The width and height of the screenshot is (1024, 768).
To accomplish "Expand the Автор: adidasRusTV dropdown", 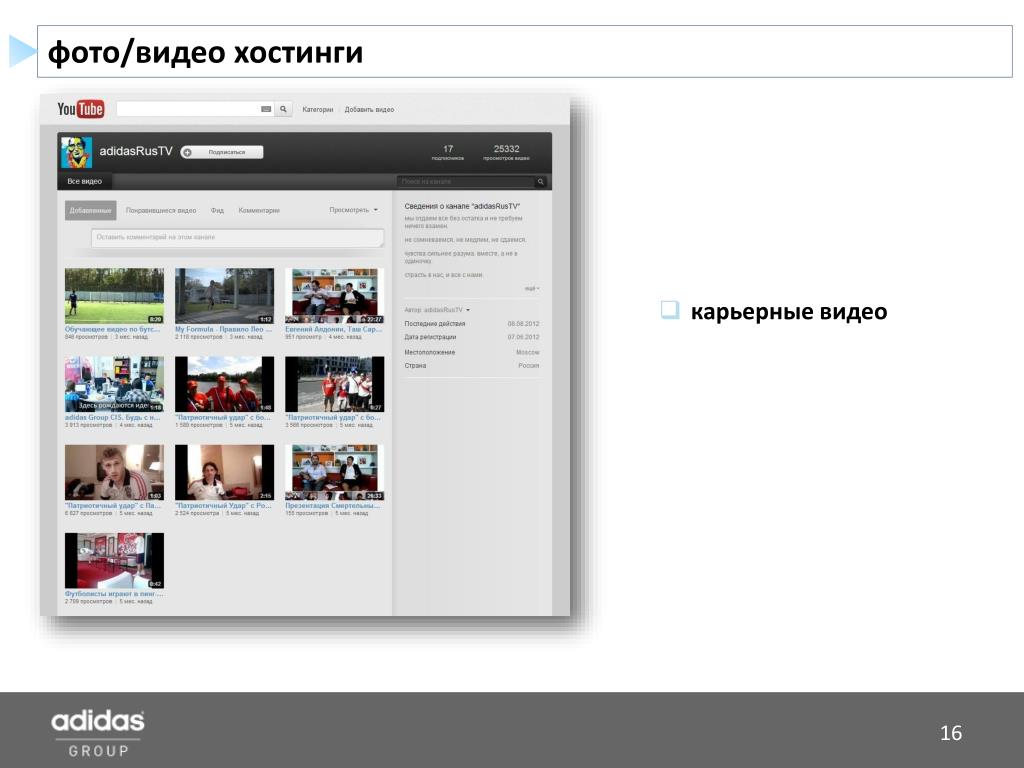I will tap(438, 310).
